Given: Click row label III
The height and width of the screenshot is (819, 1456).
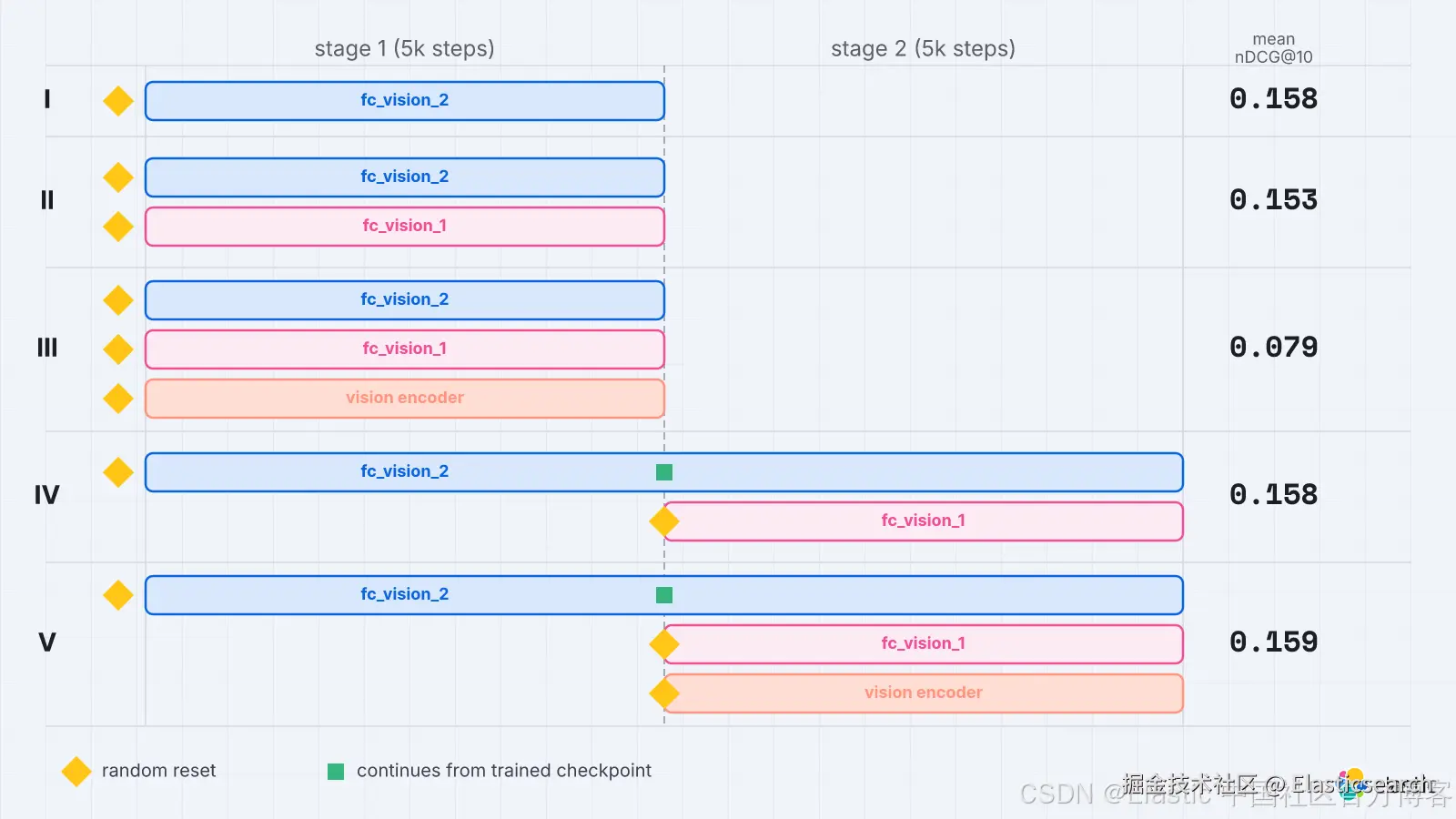Looking at the screenshot, I should click(47, 348).
